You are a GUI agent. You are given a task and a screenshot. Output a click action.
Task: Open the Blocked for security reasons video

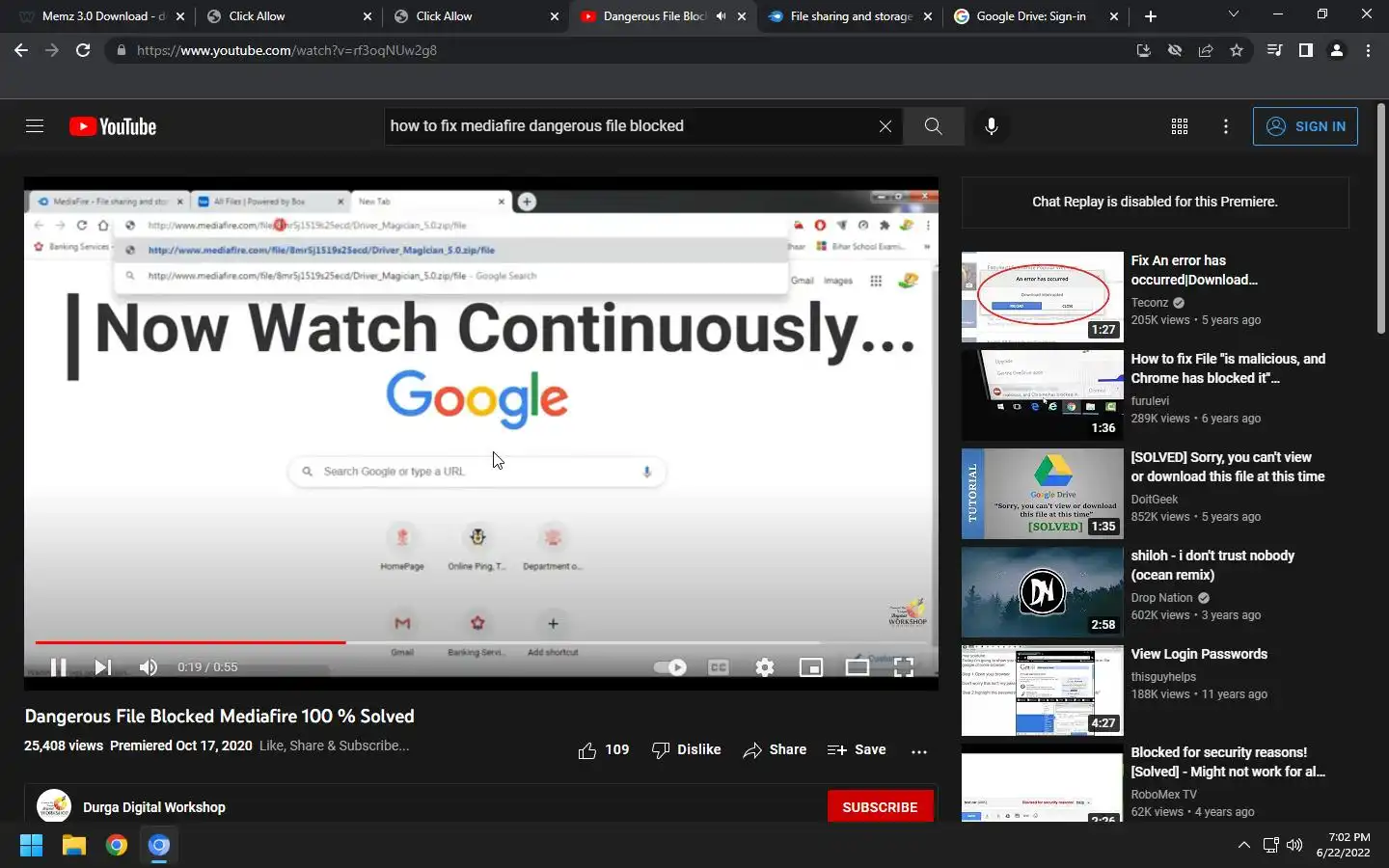[x=1228, y=762]
